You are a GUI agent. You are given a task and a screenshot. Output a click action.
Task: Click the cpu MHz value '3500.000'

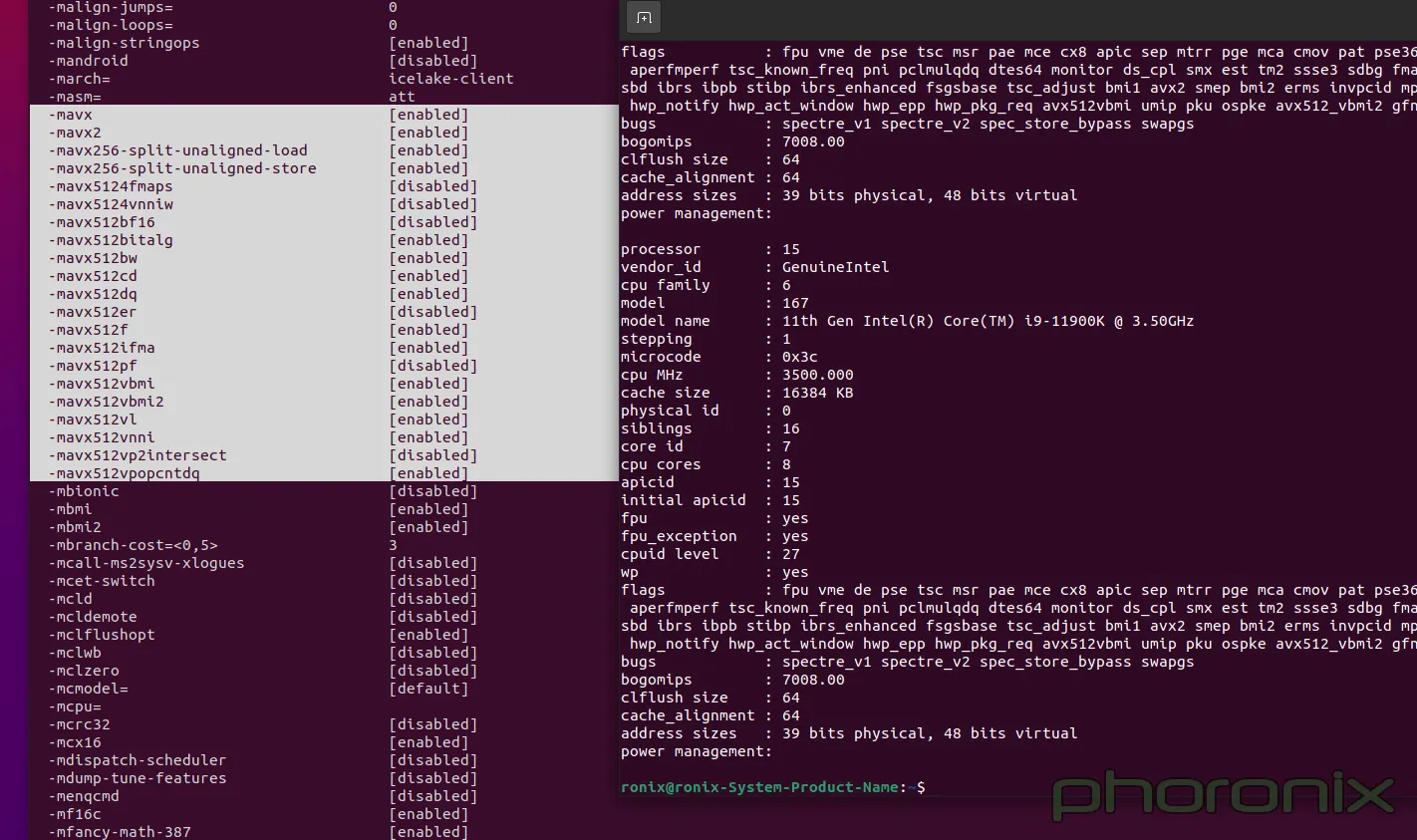[x=817, y=375]
